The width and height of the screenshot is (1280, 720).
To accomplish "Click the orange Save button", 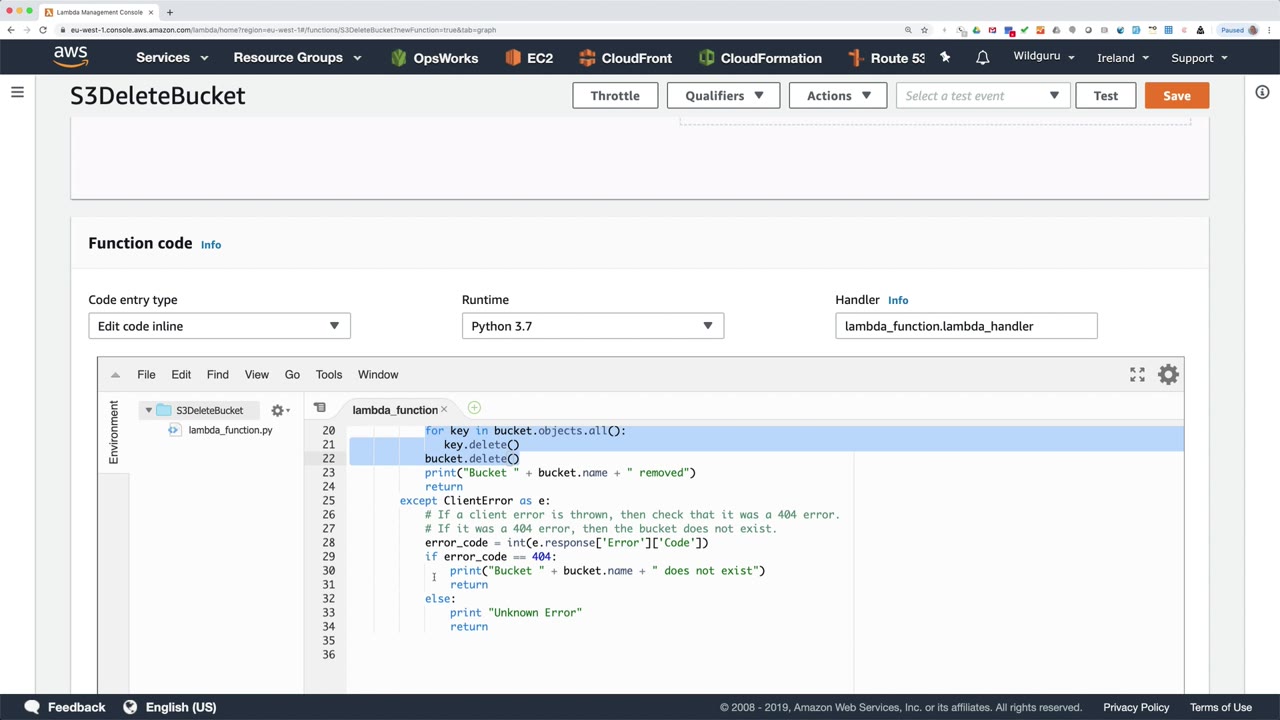I will [x=1176, y=96].
